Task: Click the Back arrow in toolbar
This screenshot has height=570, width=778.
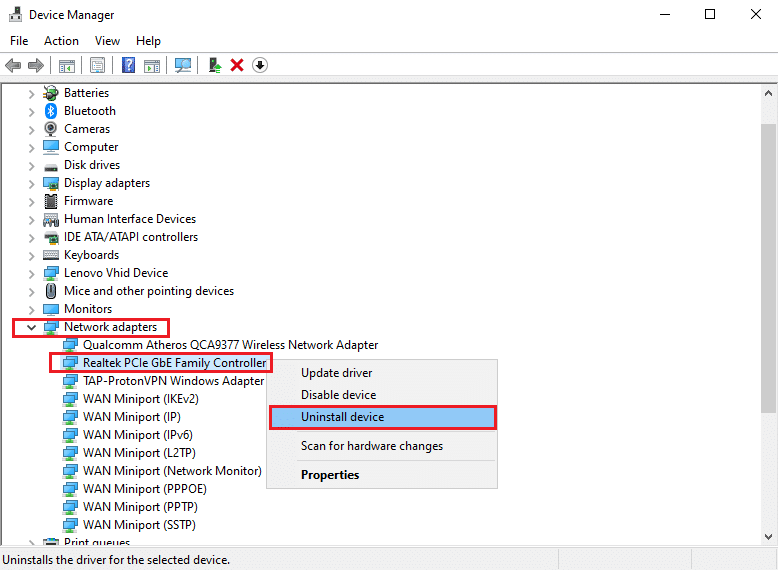Action: point(13,65)
